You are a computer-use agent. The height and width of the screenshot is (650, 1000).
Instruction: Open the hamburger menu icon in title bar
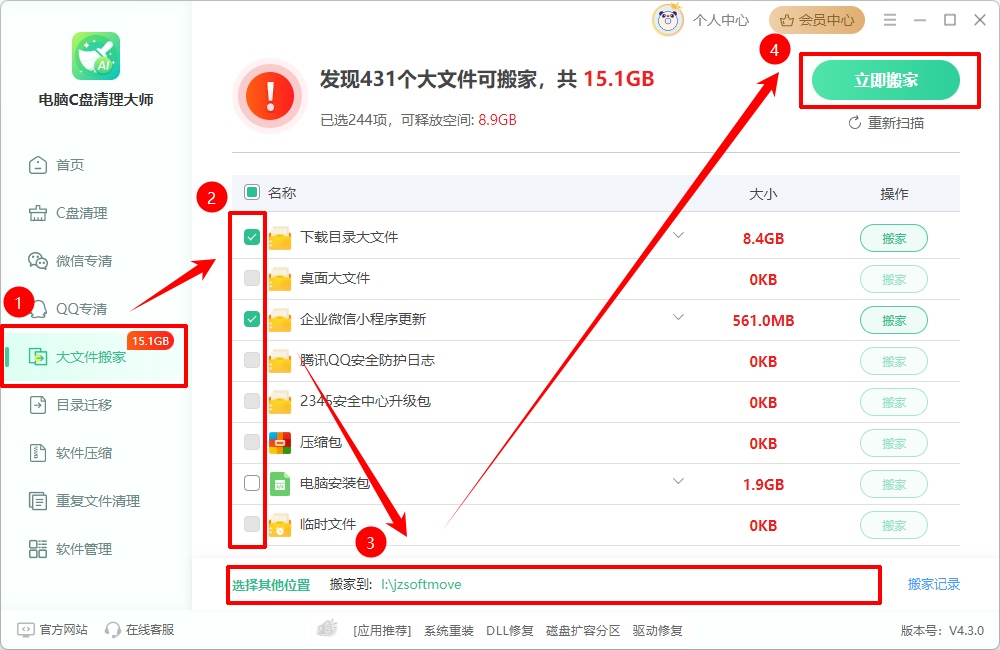890,20
